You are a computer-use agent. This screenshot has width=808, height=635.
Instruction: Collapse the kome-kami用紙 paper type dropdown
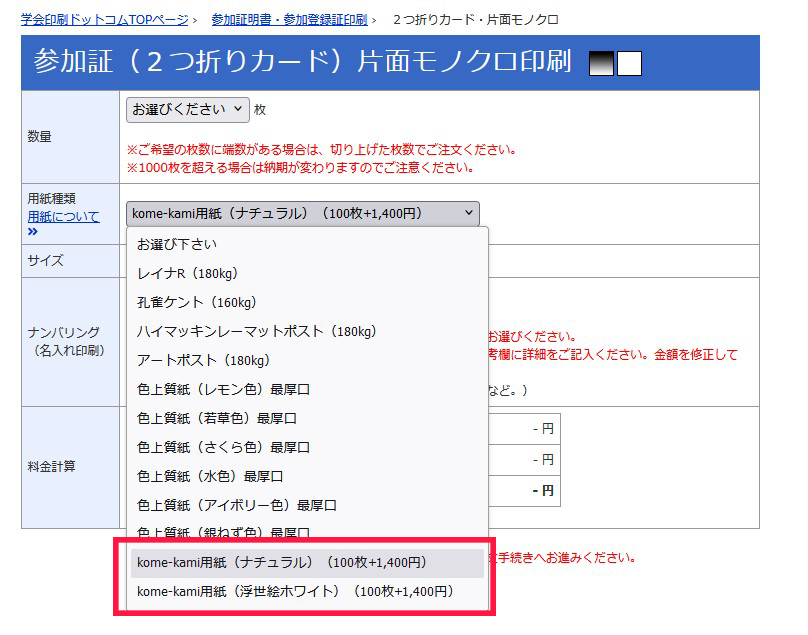(302, 213)
